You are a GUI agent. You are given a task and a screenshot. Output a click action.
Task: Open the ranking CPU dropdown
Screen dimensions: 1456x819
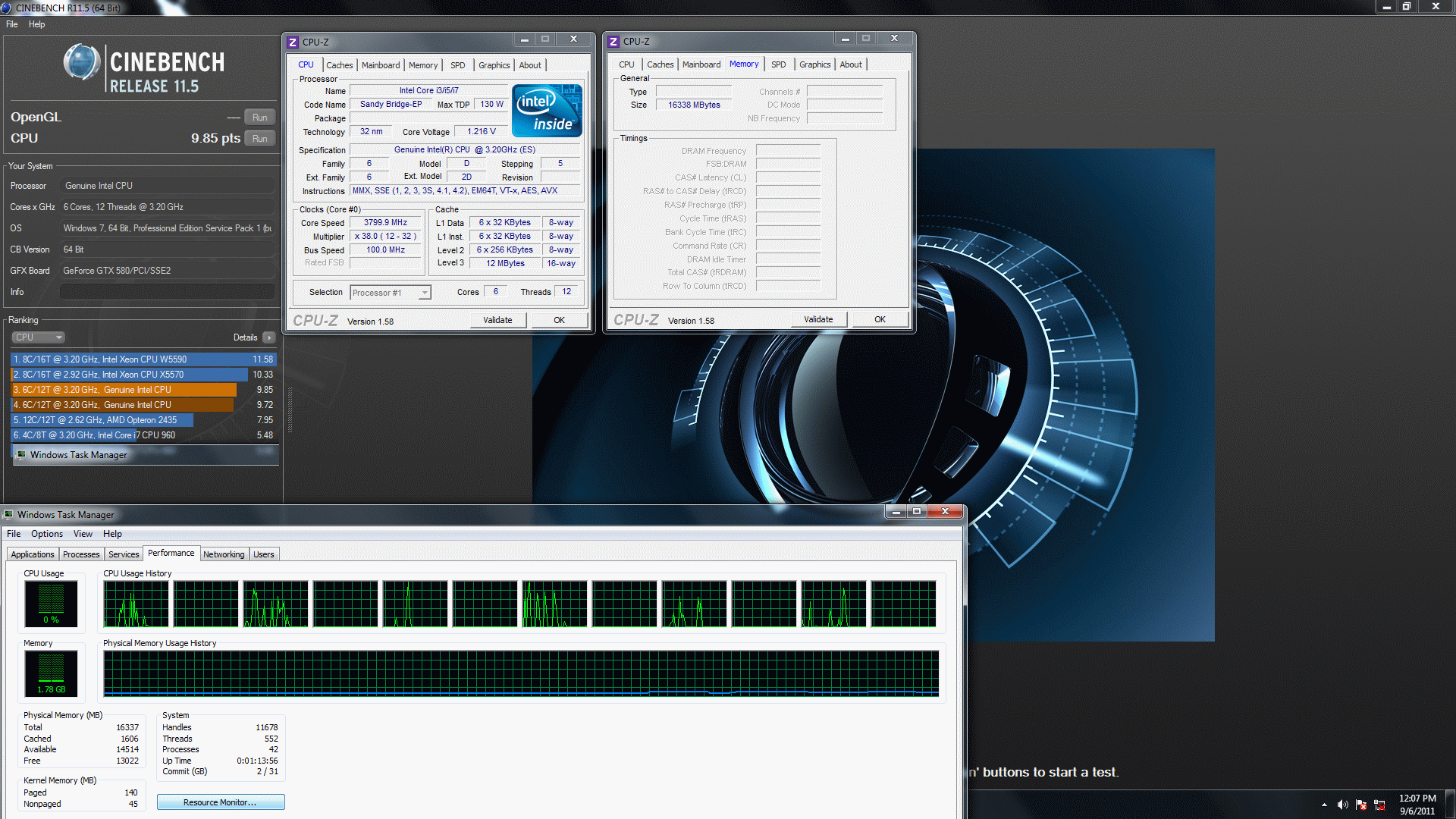click(38, 337)
